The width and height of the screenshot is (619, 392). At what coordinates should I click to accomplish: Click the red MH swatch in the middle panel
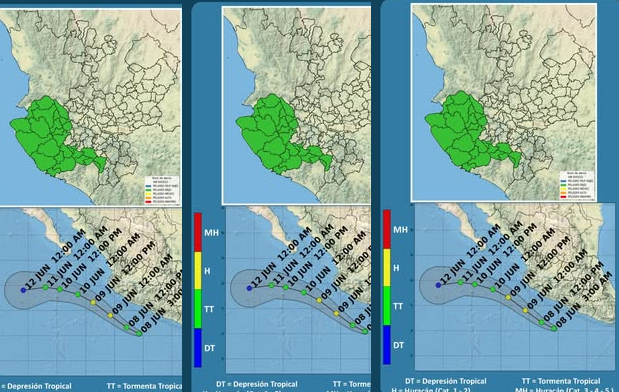[x=198, y=232]
